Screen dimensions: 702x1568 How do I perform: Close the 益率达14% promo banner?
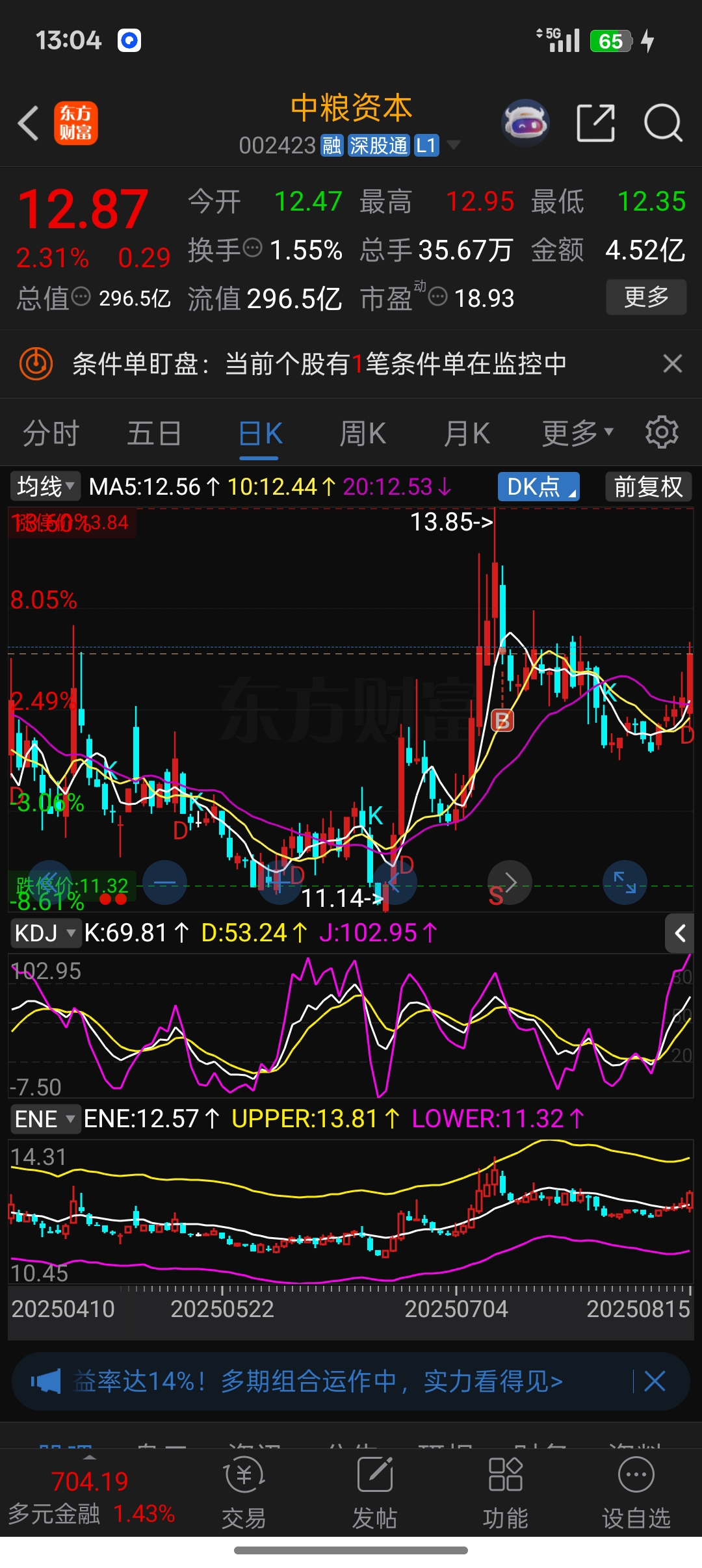pos(655,1381)
